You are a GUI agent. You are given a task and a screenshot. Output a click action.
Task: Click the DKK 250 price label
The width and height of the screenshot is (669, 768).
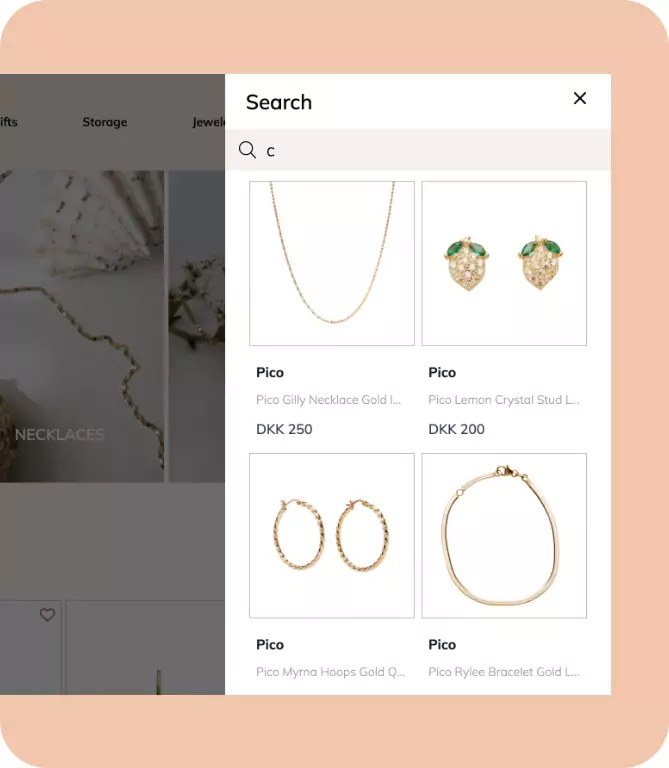click(x=284, y=429)
